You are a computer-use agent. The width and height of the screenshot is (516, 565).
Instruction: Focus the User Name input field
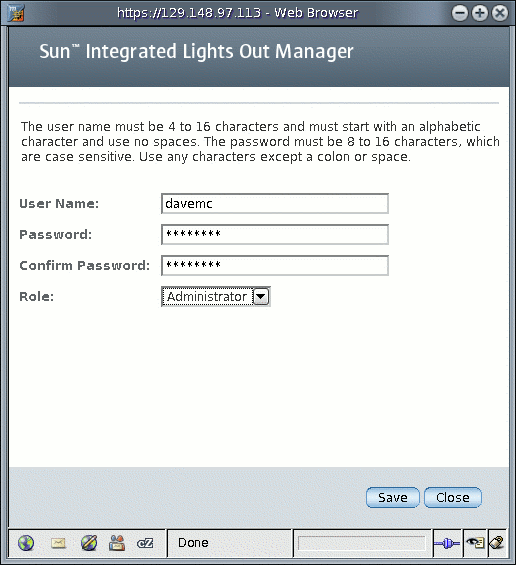pyautogui.click(x=275, y=204)
